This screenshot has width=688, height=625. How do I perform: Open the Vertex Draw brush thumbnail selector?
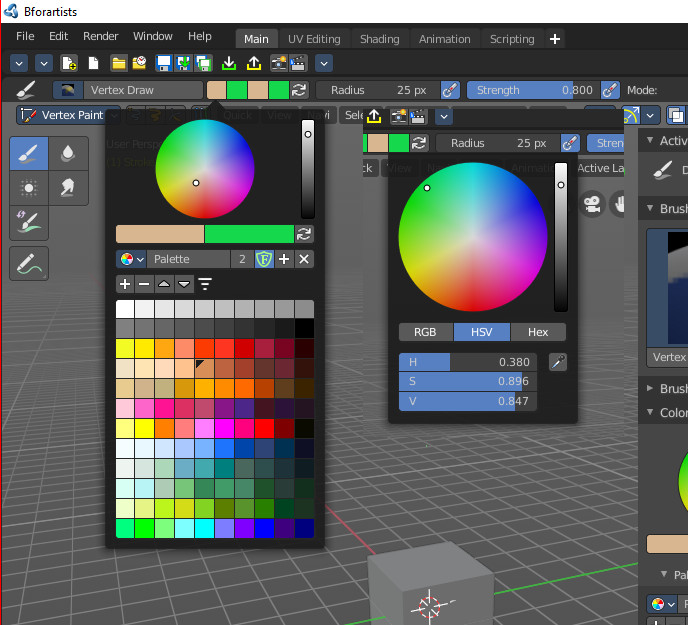pos(68,90)
